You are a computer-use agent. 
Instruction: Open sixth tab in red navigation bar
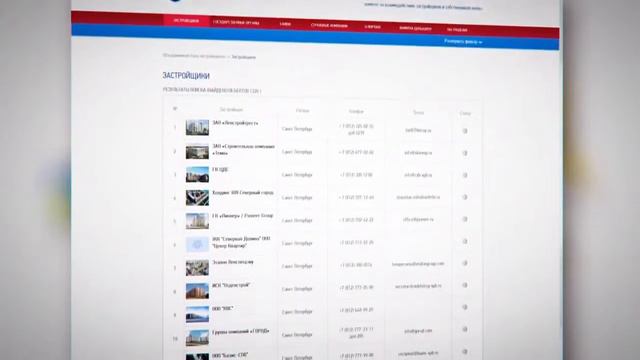415,29
